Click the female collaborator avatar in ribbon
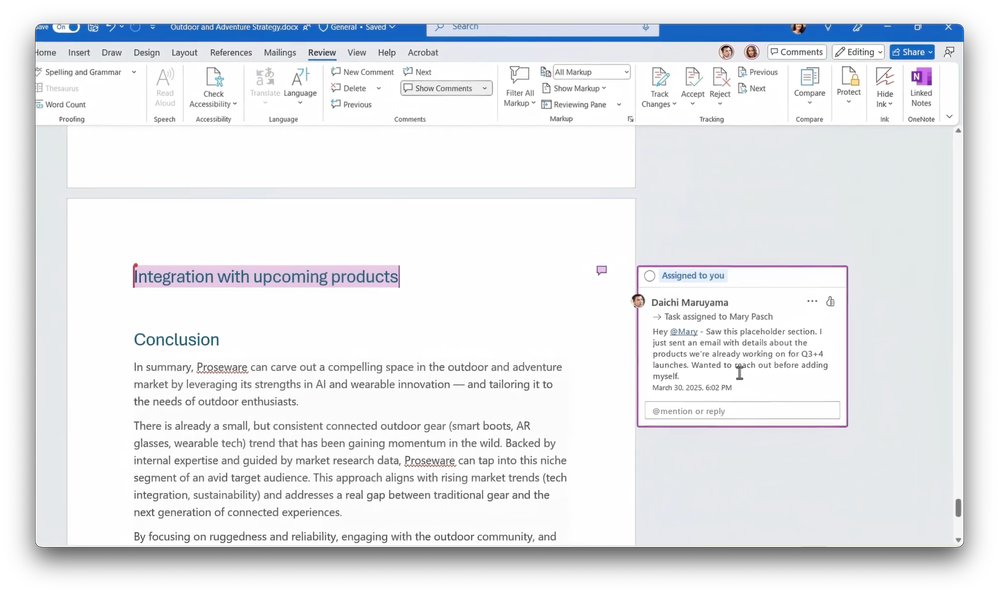The image size is (999, 594). click(x=752, y=52)
